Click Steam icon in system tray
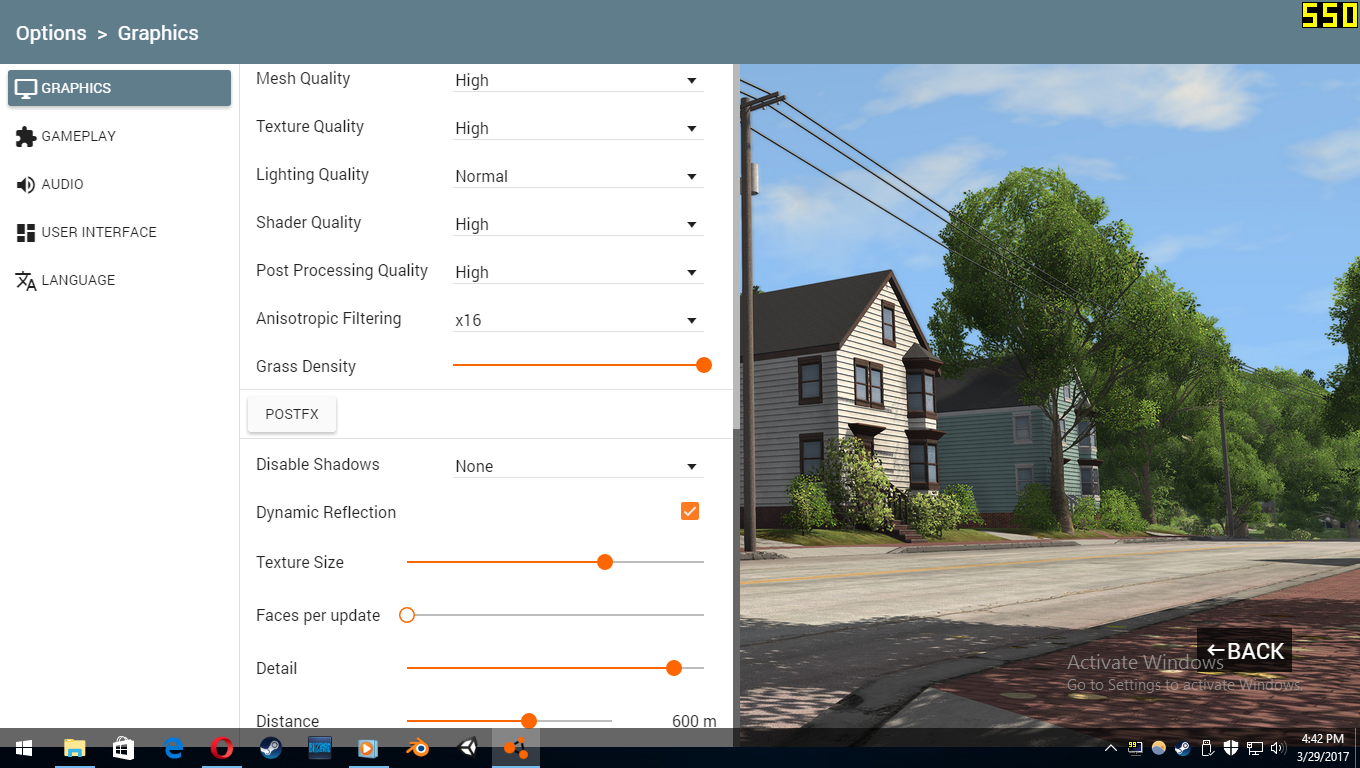 [1182, 747]
